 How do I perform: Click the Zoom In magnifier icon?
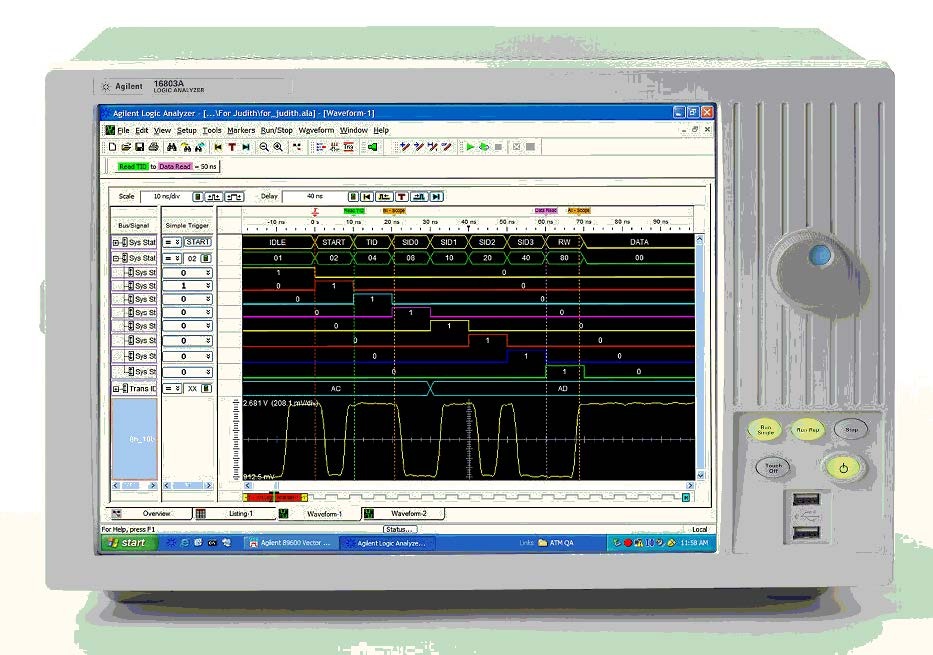point(277,147)
